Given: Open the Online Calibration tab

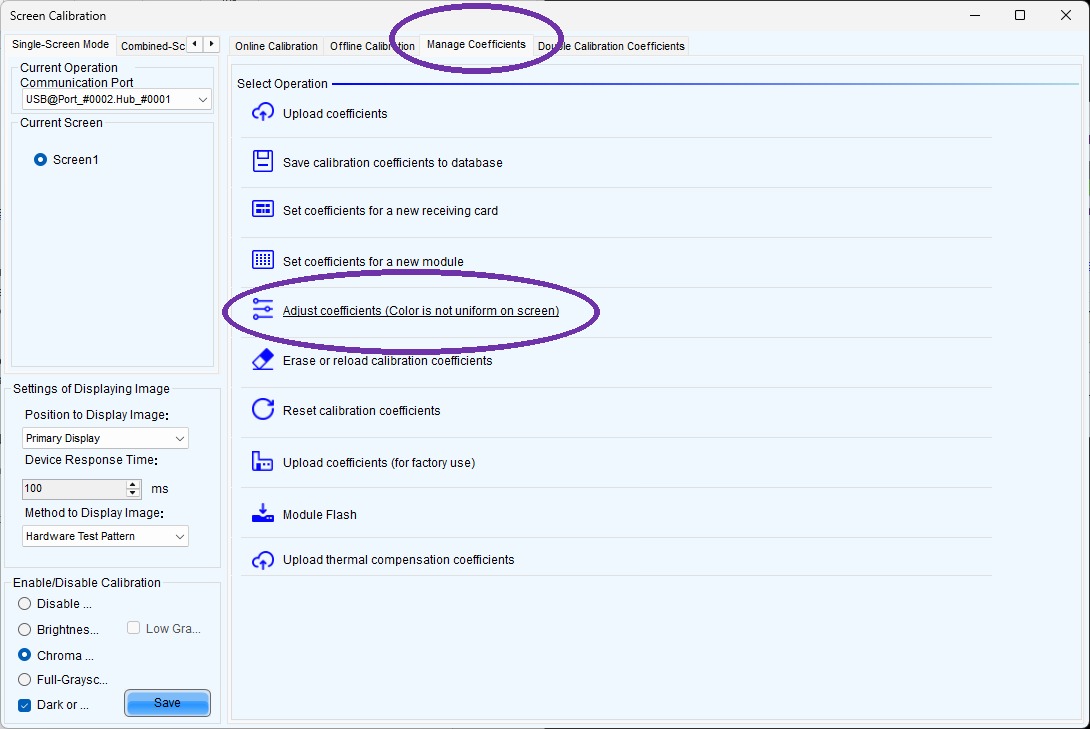Looking at the screenshot, I should tap(276, 46).
